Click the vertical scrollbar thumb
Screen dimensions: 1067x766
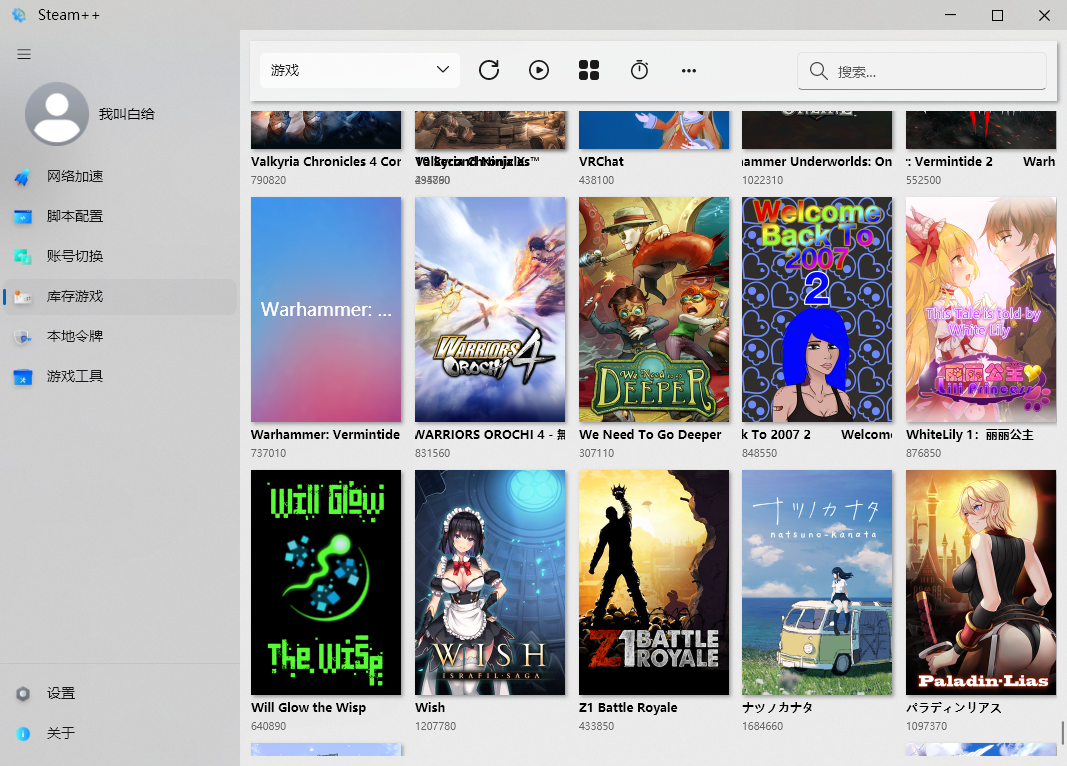pos(1062,733)
